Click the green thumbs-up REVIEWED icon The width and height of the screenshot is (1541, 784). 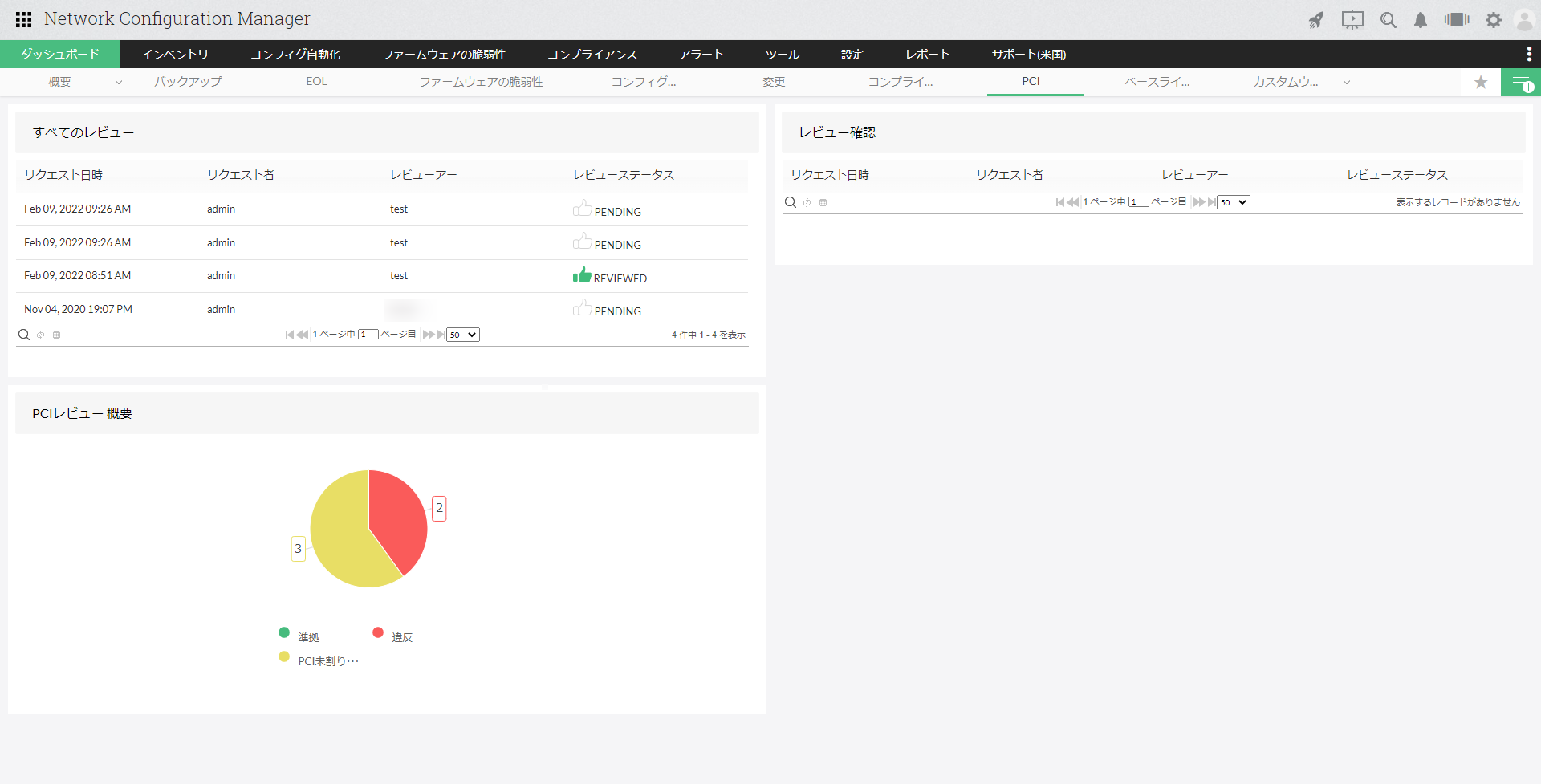582,274
